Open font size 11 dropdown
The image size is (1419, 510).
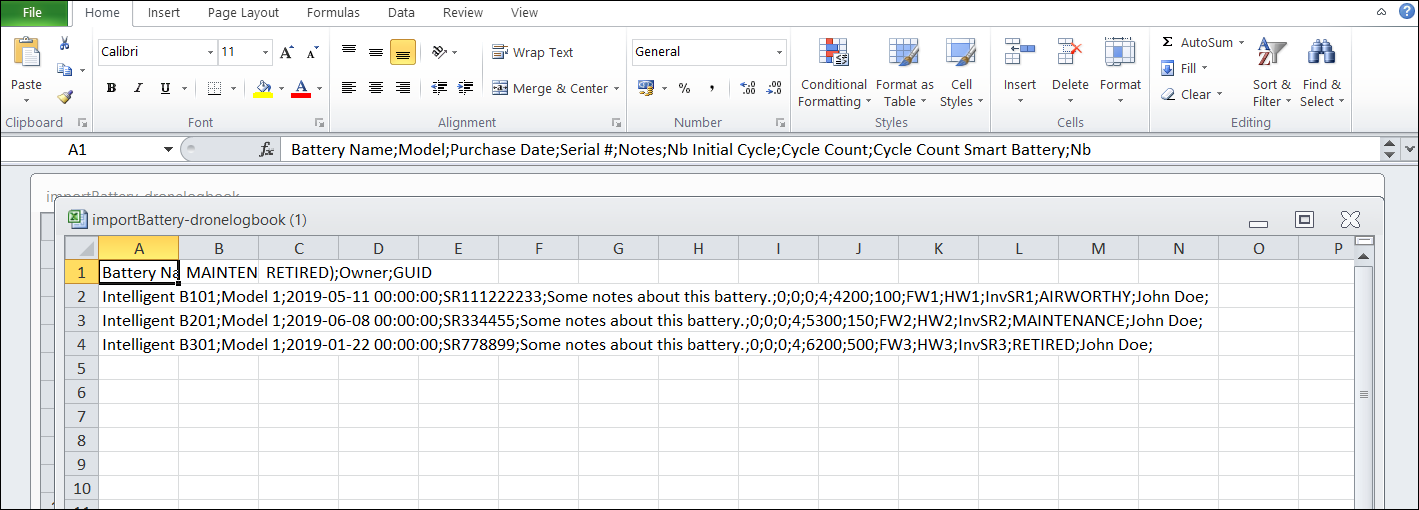point(265,52)
